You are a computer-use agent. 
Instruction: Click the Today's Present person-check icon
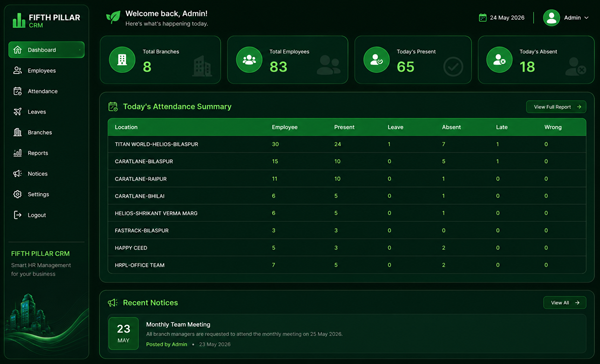point(377,60)
